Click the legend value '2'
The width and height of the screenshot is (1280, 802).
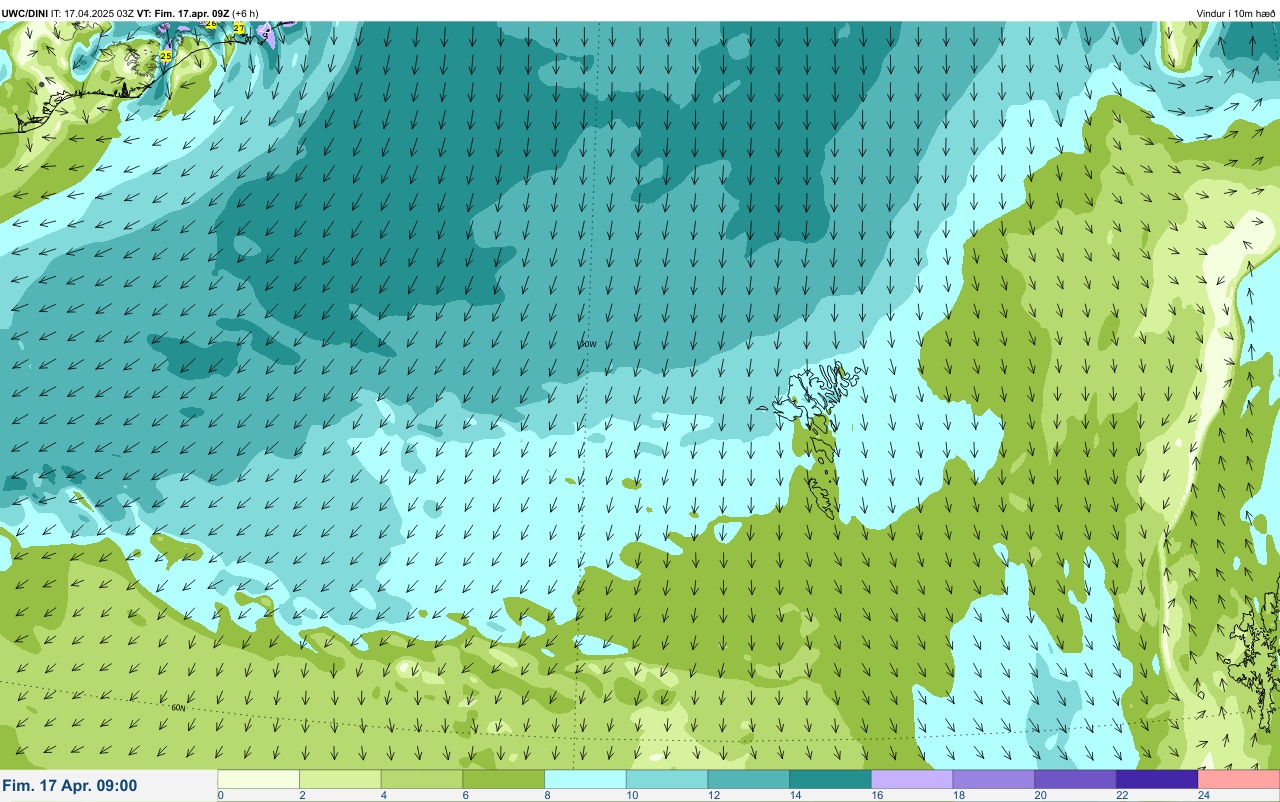[x=301, y=795]
